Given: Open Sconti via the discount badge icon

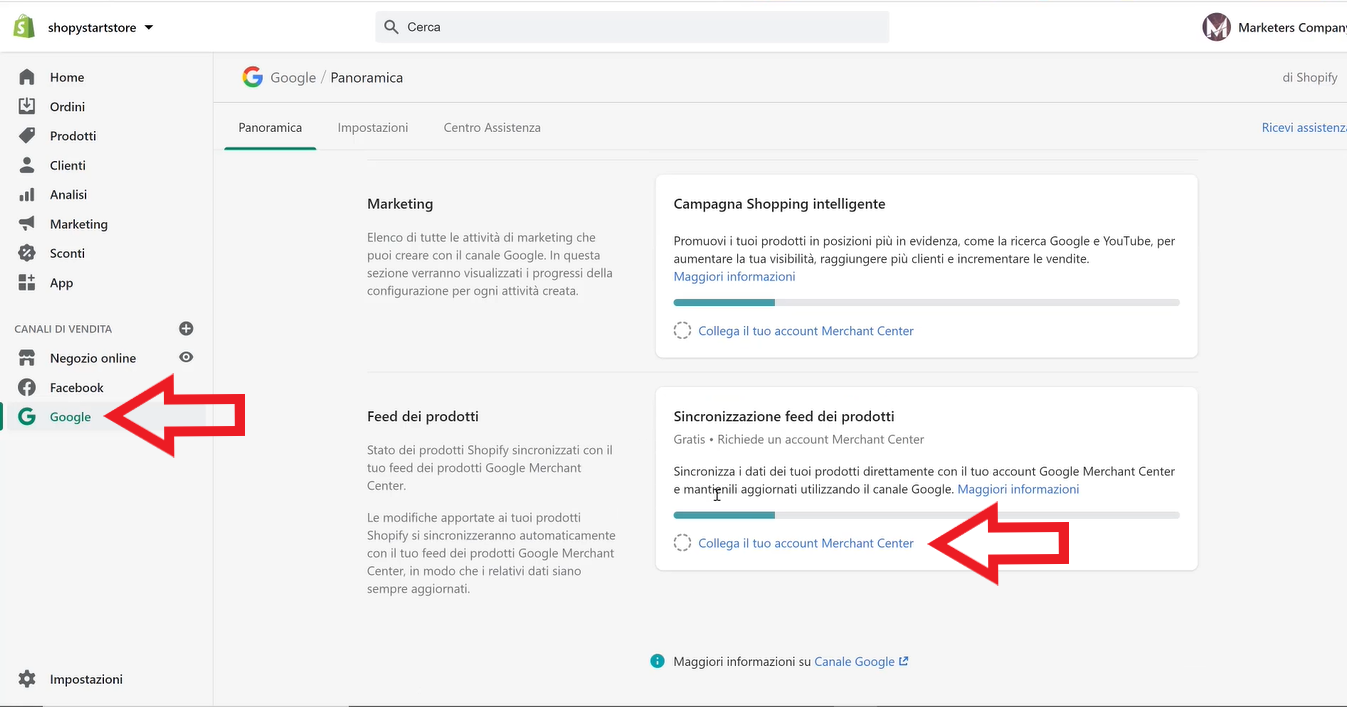Looking at the screenshot, I should (x=27, y=253).
